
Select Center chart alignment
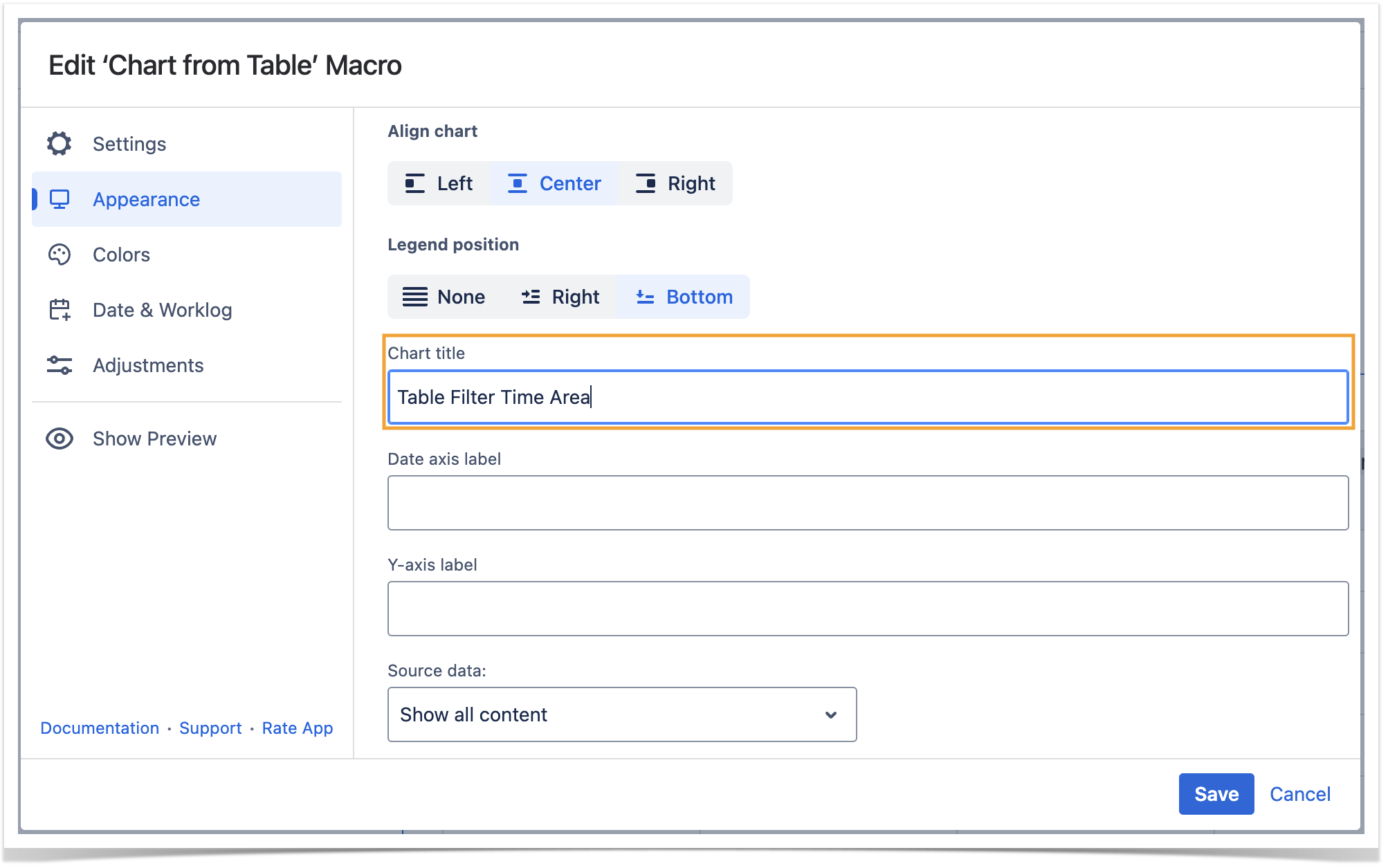click(554, 183)
